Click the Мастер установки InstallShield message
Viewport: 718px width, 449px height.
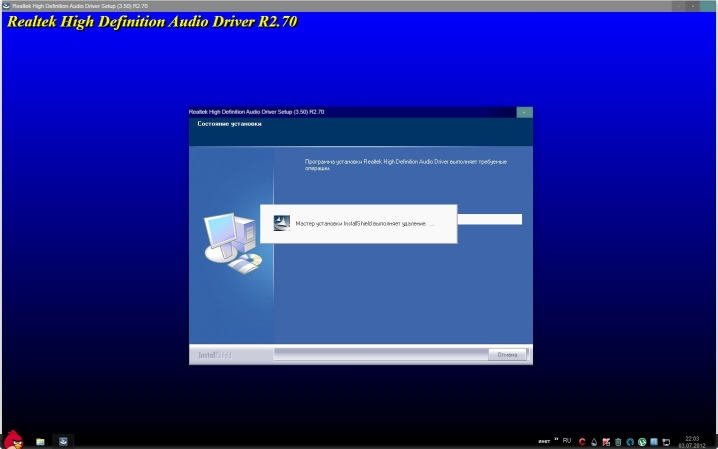(x=364, y=224)
